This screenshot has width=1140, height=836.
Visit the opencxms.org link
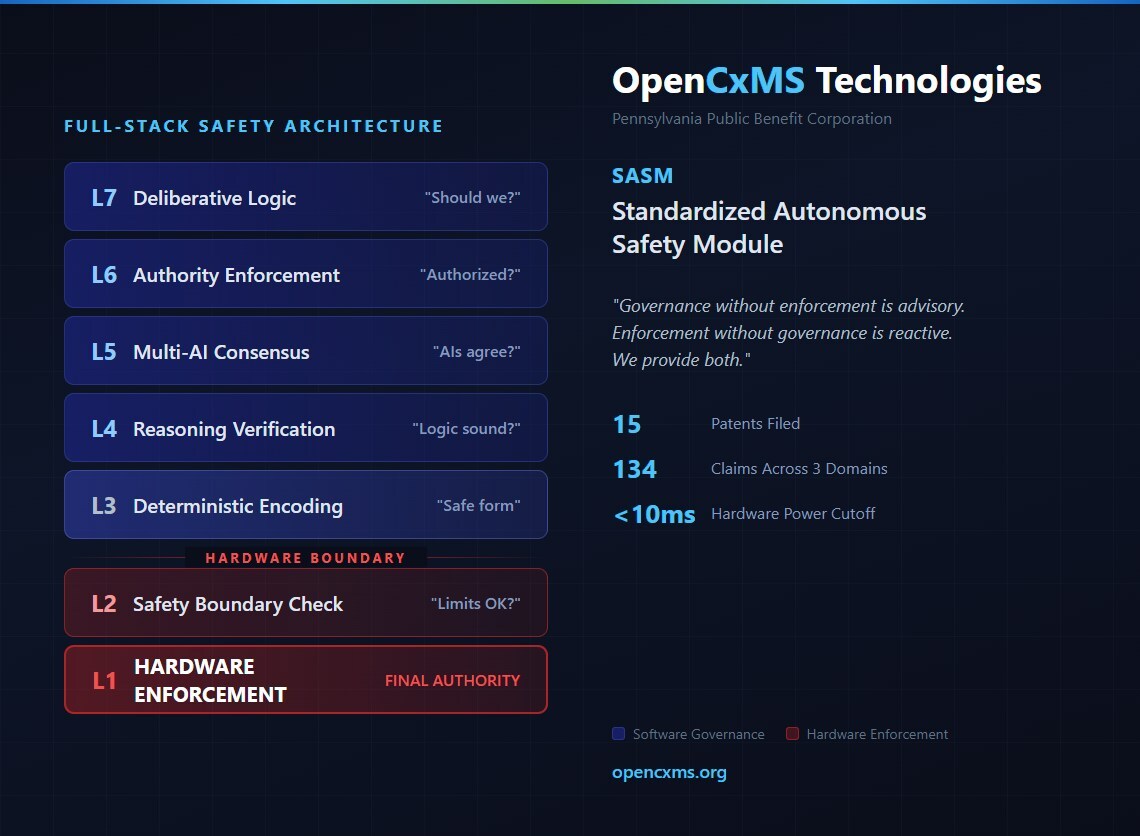coord(669,772)
